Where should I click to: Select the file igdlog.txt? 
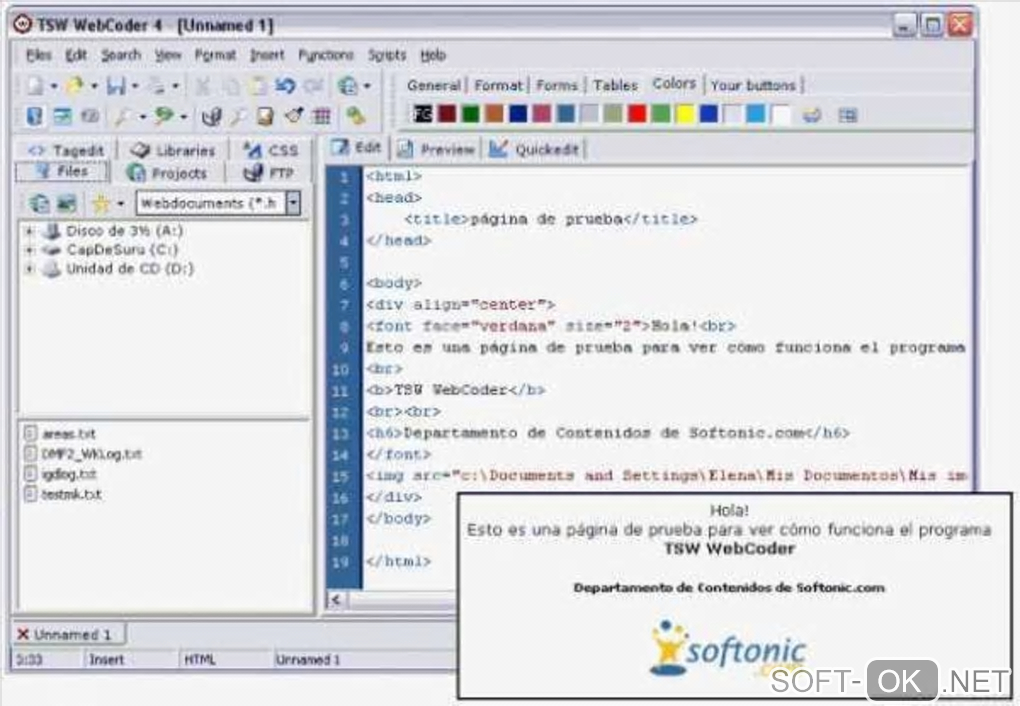point(60,474)
